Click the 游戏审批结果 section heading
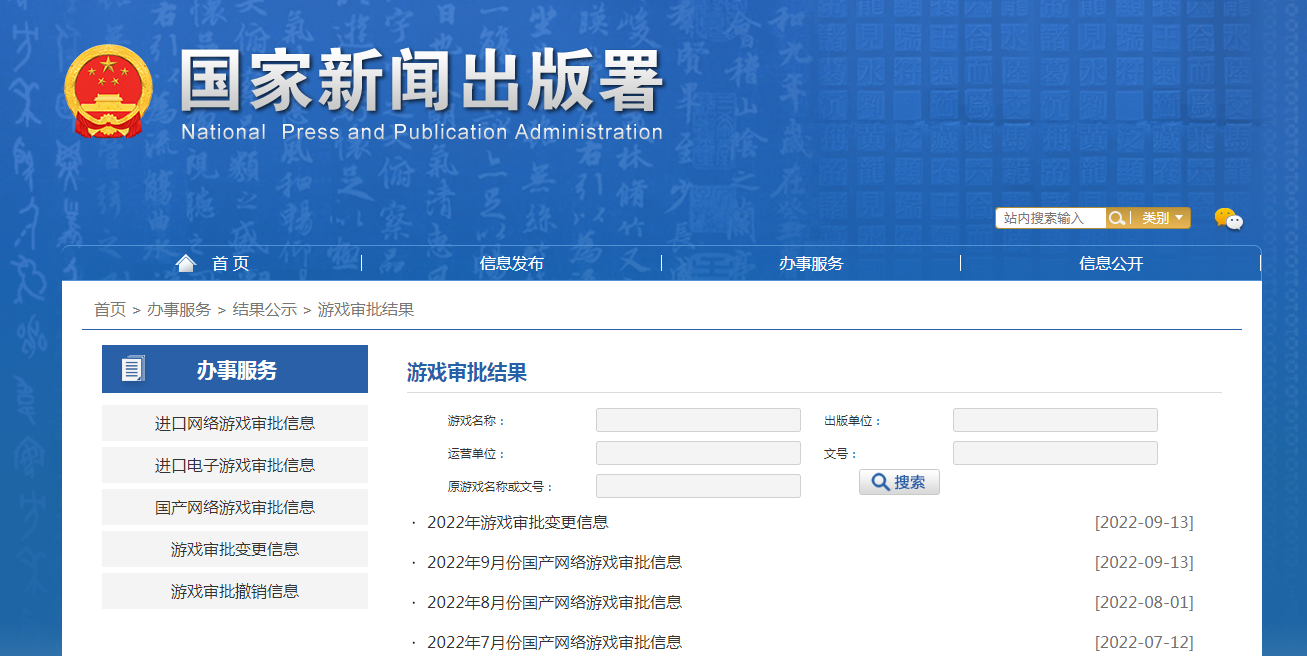The height and width of the screenshot is (656, 1307). point(467,373)
